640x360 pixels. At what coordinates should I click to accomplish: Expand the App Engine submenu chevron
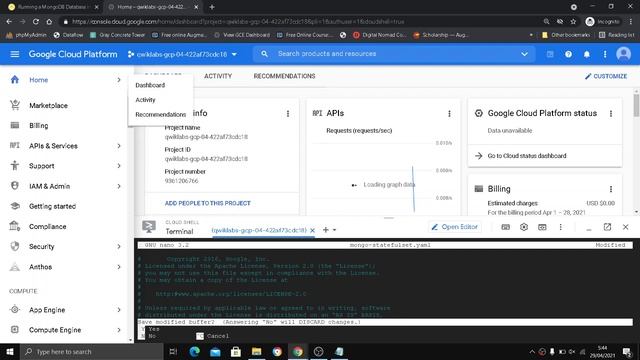click(119, 310)
